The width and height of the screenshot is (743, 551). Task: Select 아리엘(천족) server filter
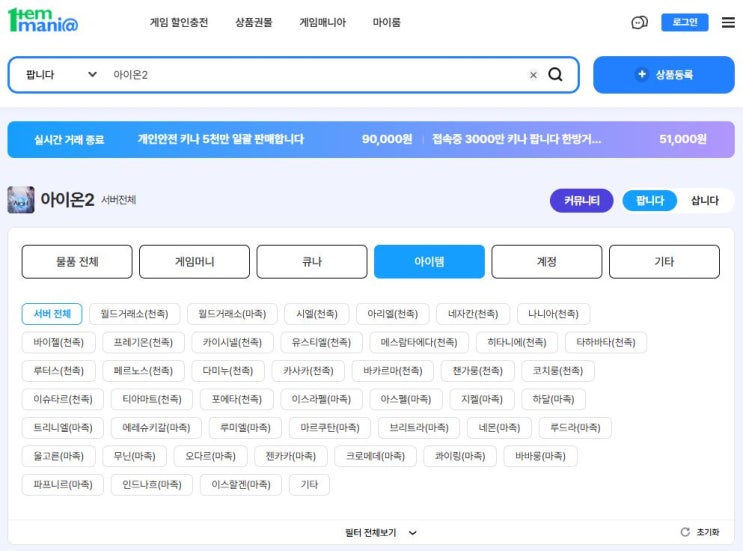[x=393, y=314]
